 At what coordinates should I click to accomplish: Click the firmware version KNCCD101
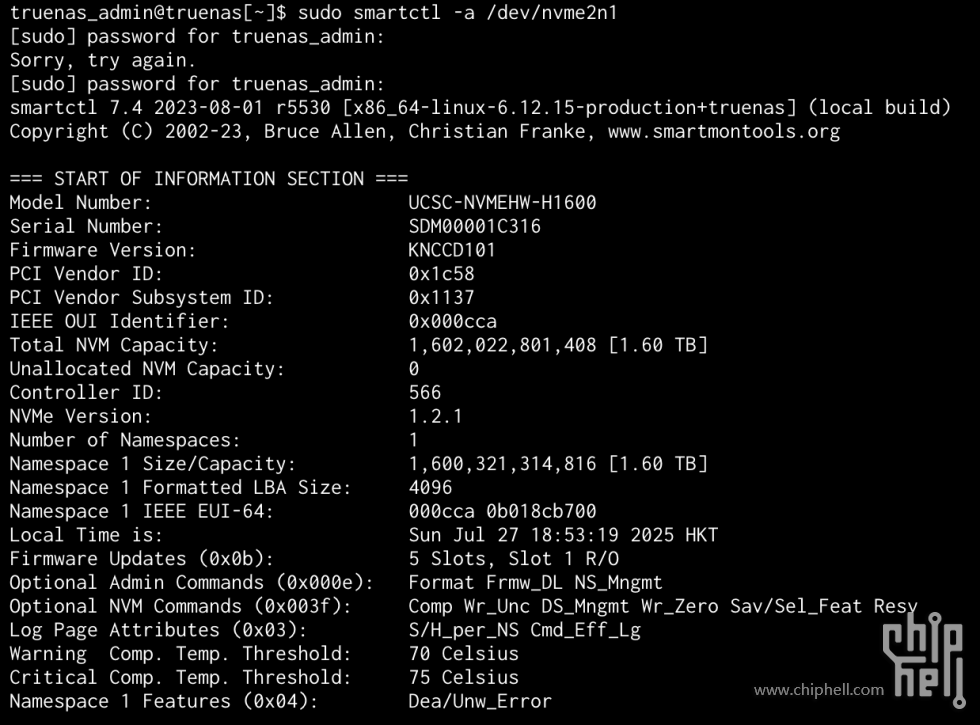click(x=452, y=250)
